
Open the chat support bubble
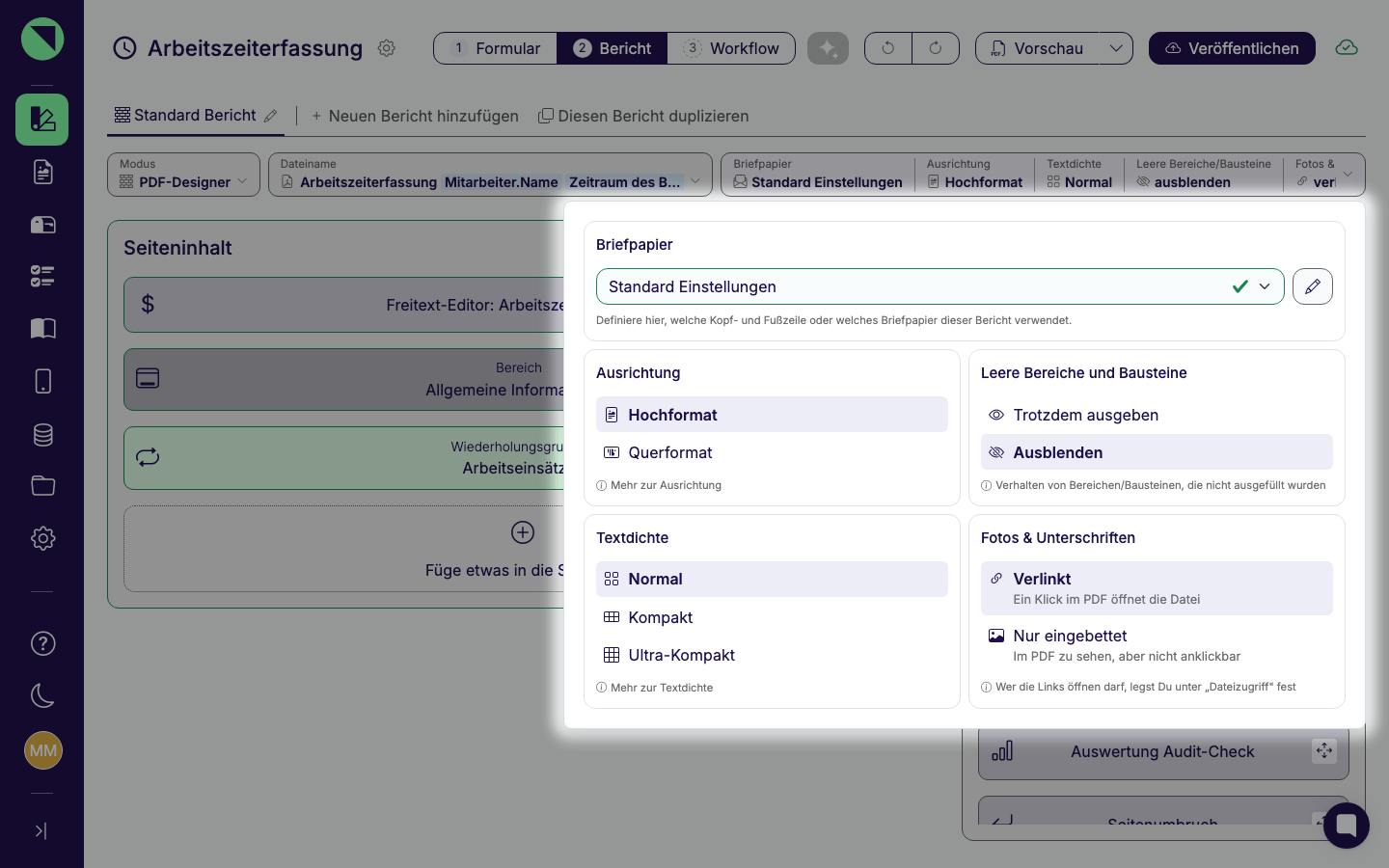tap(1347, 826)
